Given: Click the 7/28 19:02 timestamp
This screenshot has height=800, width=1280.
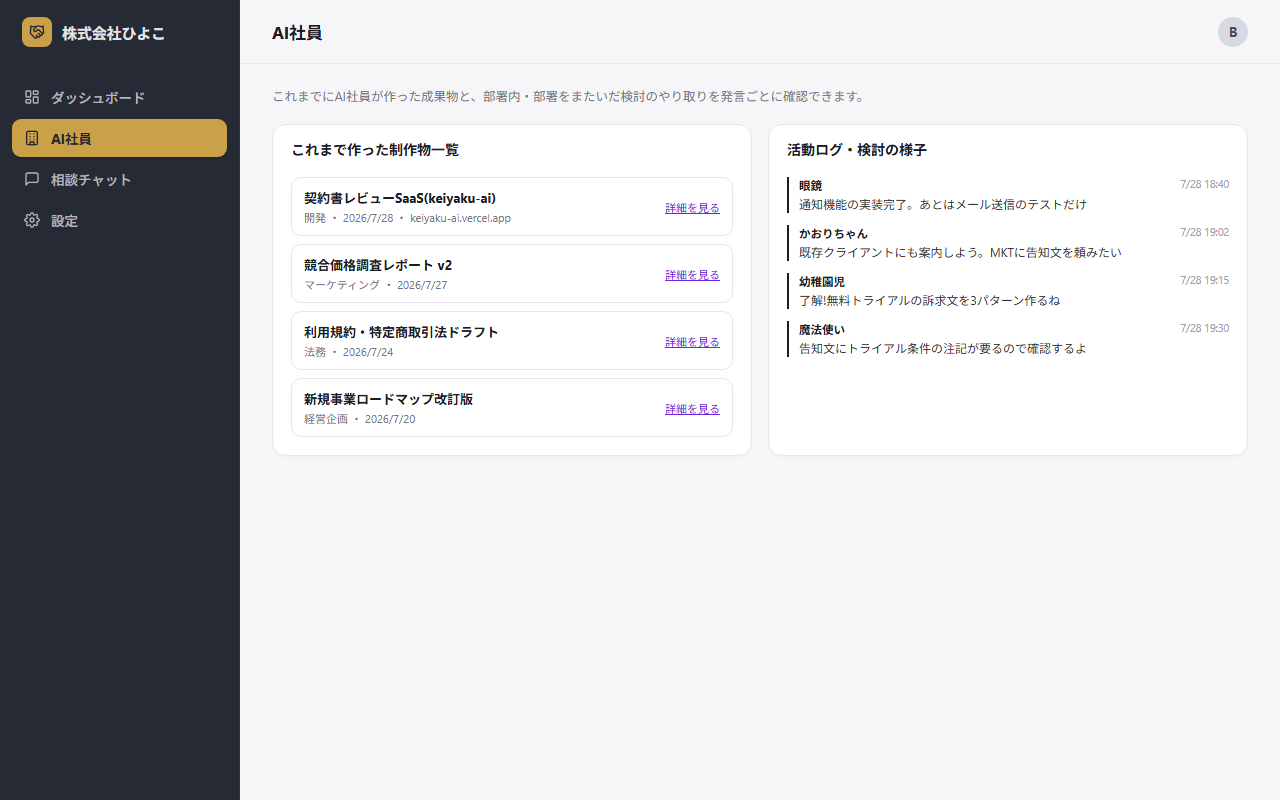Looking at the screenshot, I should tap(1204, 232).
